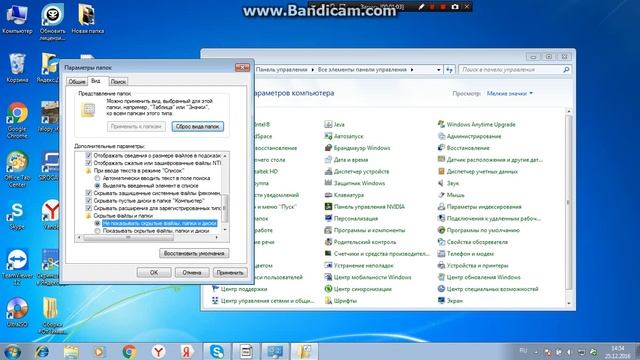Open Экран display settings item

(450, 301)
